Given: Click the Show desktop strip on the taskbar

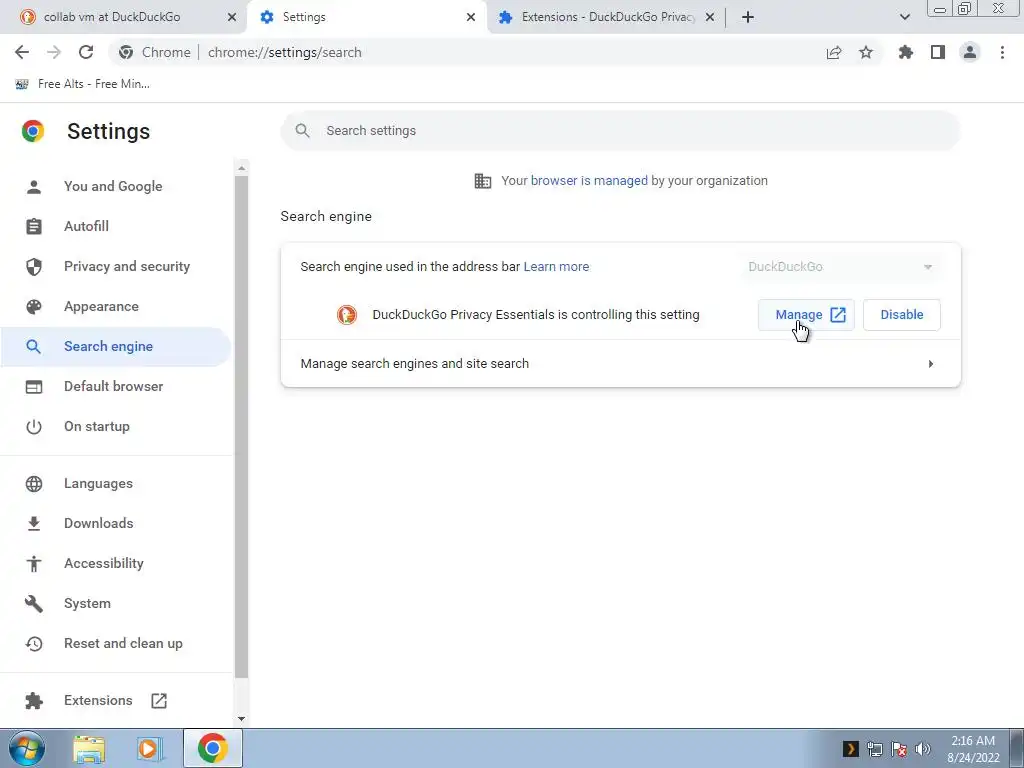Looking at the screenshot, I should coord(1017,748).
